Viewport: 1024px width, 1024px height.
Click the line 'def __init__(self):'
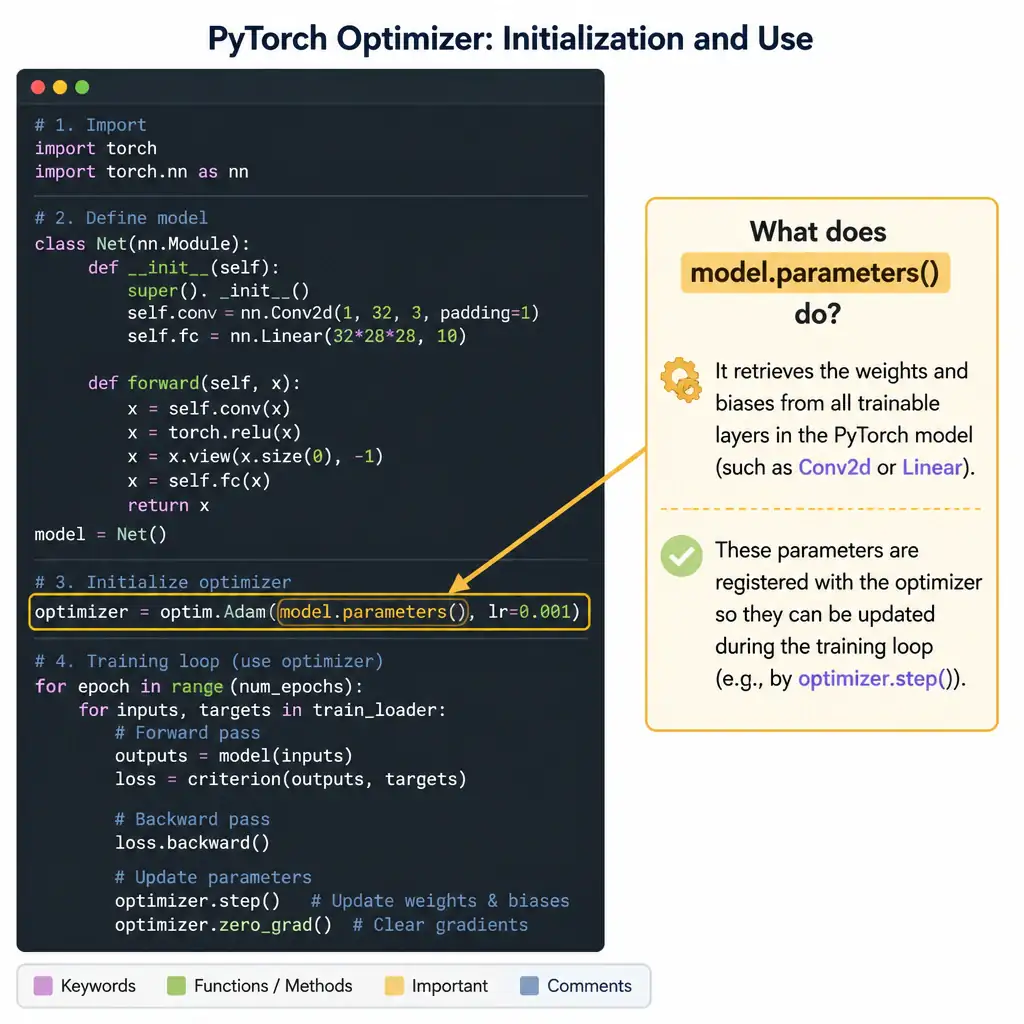184,268
